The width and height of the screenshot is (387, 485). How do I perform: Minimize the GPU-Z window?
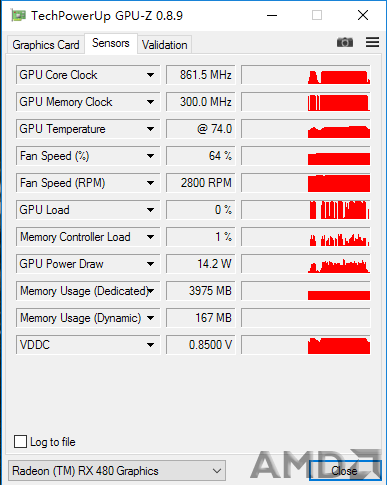pyautogui.click(x=272, y=15)
